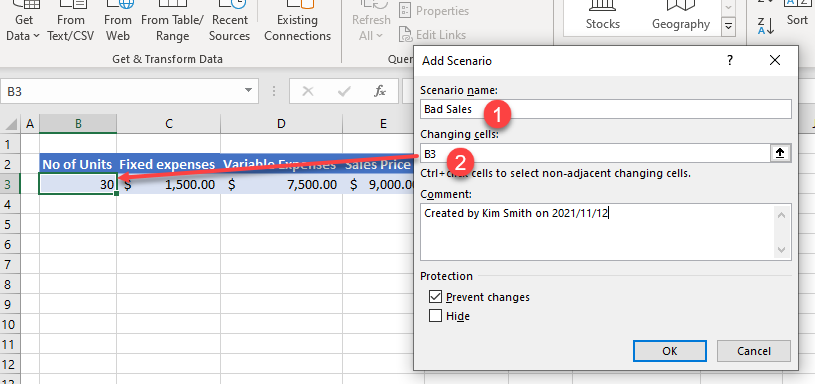Uncheck the Prevent changes checkbox

point(435,297)
